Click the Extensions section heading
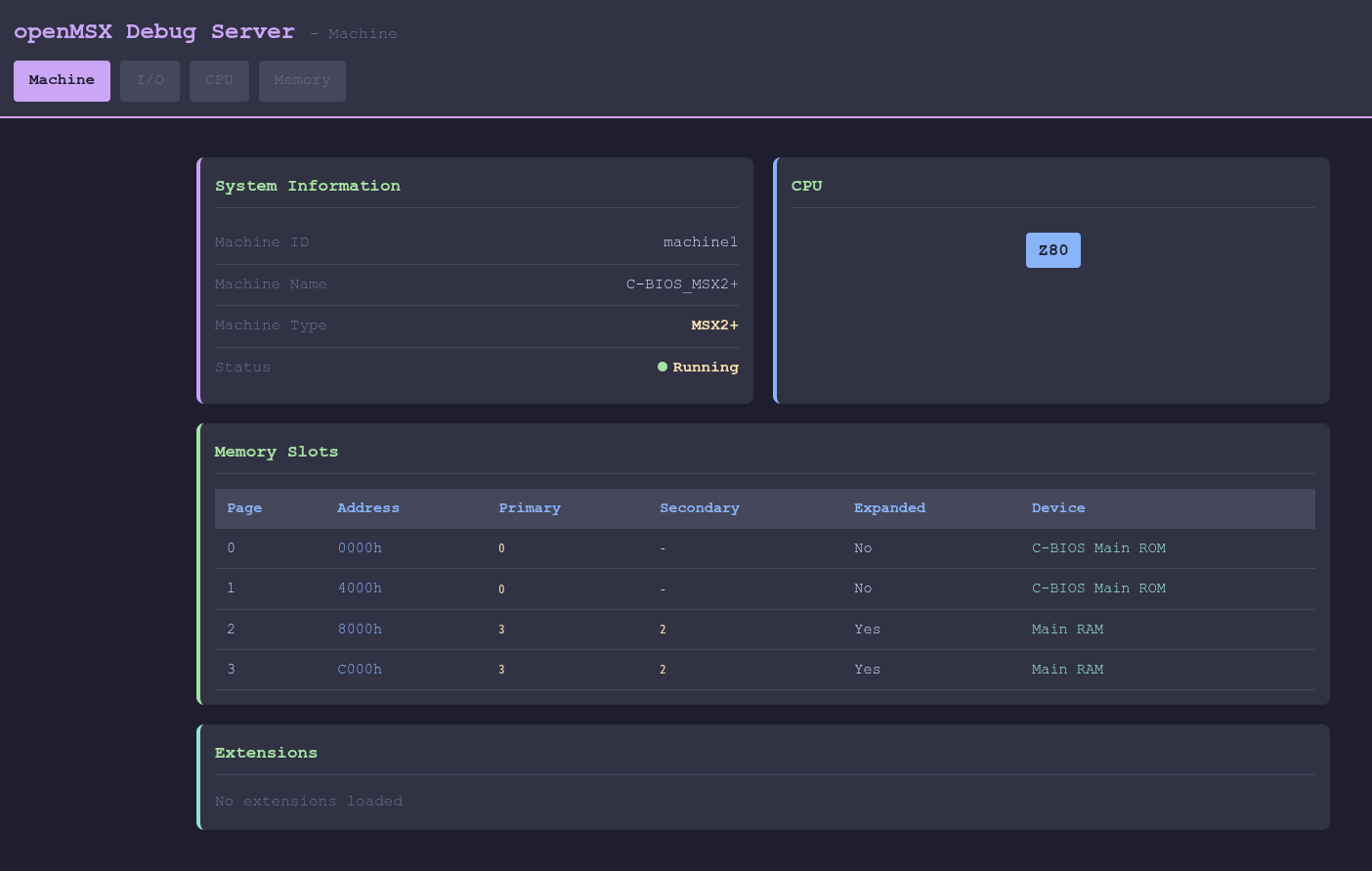Viewport: 1372px width, 871px height. pyautogui.click(x=266, y=753)
